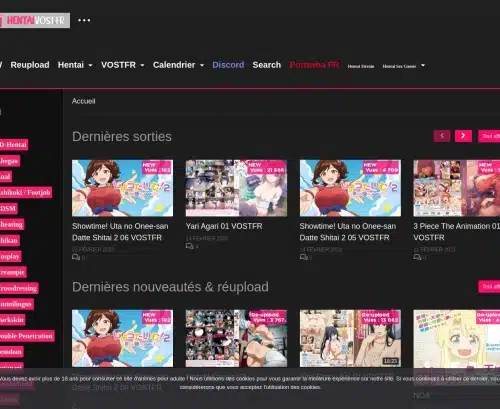Open Yari Agari 01 thumbnail
Screen dimensions: 500x409
(x=236, y=188)
